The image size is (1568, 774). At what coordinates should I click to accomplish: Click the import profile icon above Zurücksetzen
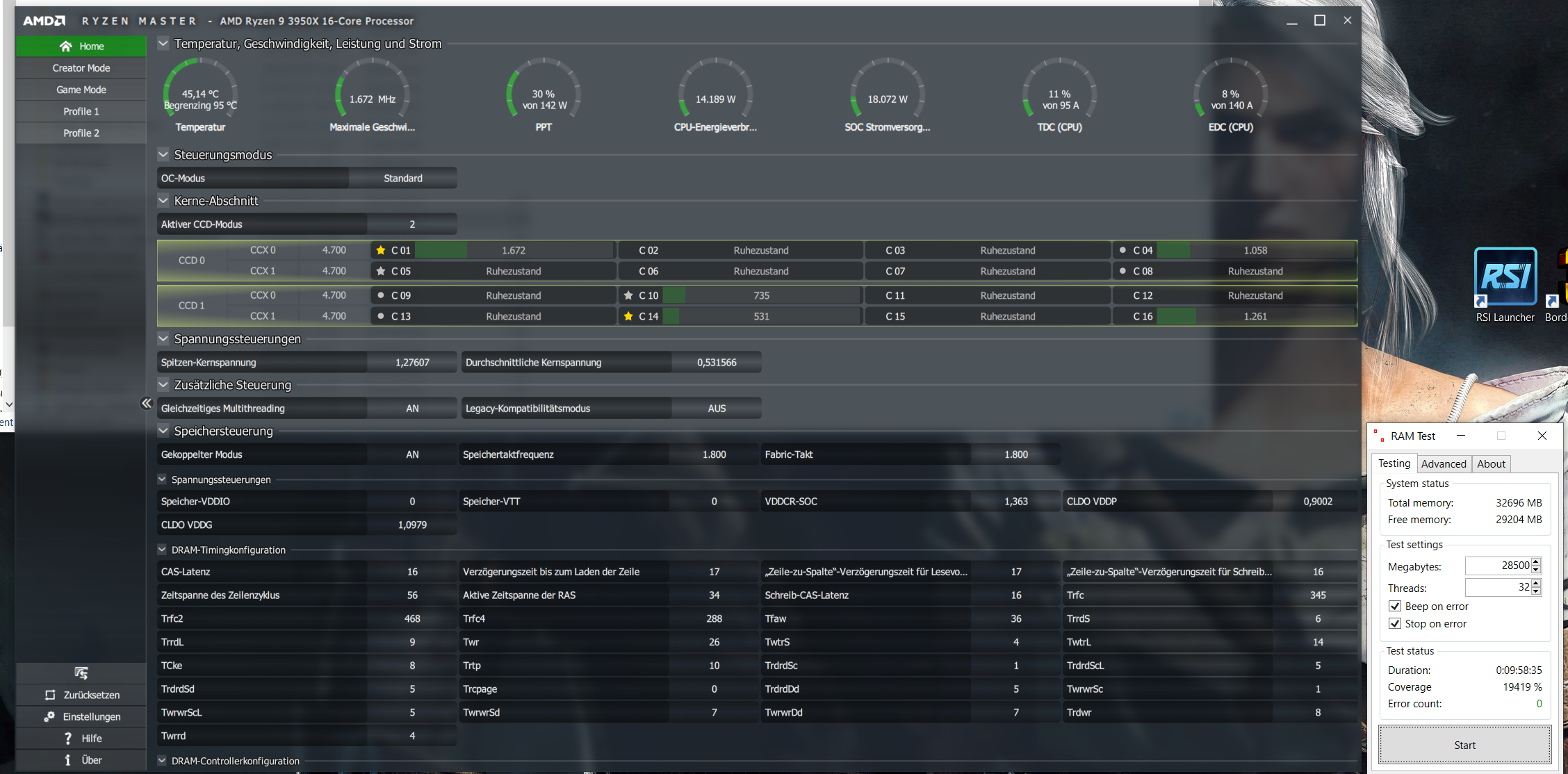point(81,673)
